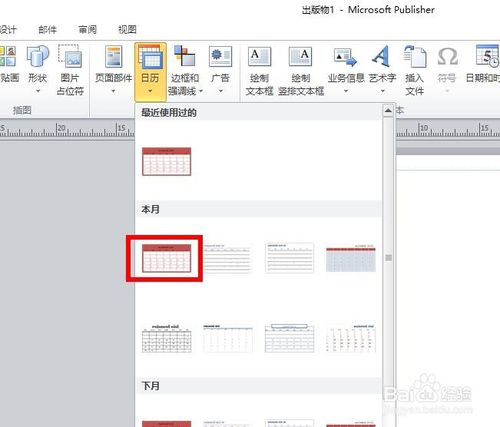This screenshot has height=427, width=500.
Task: Choose the second 本月 calendar with lined rows
Action: coord(228,258)
